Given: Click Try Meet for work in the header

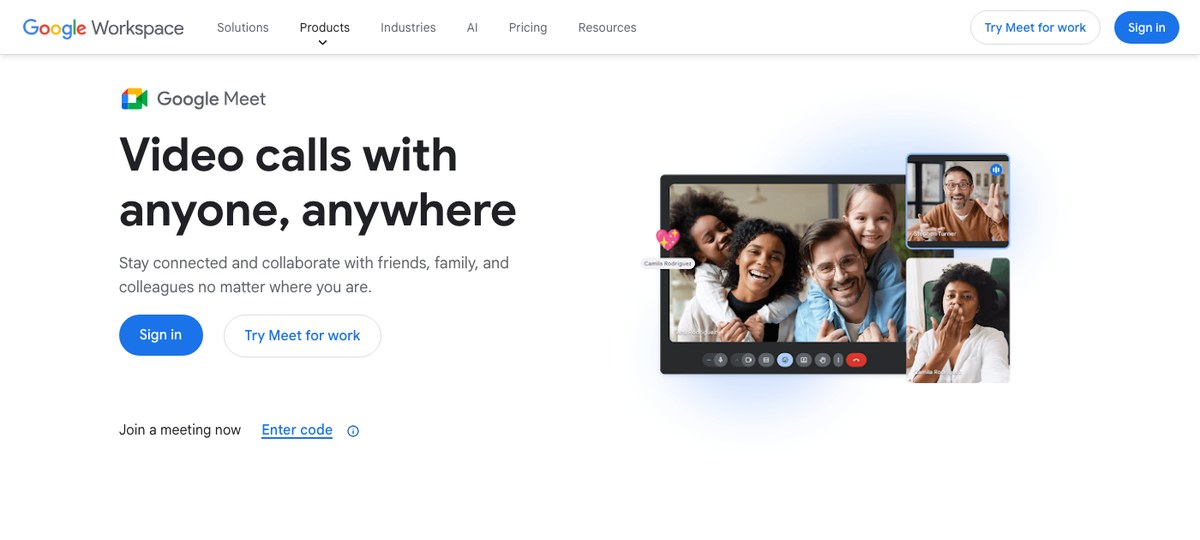Looking at the screenshot, I should click(x=1035, y=28).
